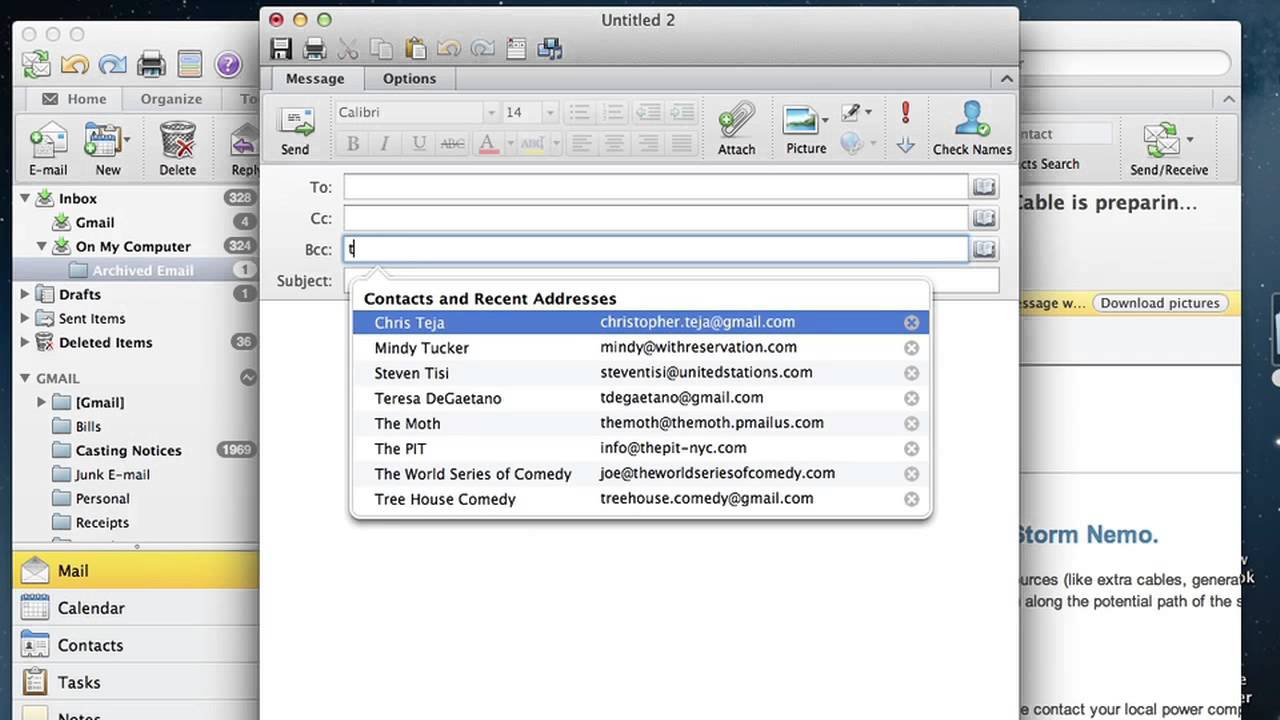Toggle underline formatting
Screen dimensions: 1280x720
(x=419, y=143)
